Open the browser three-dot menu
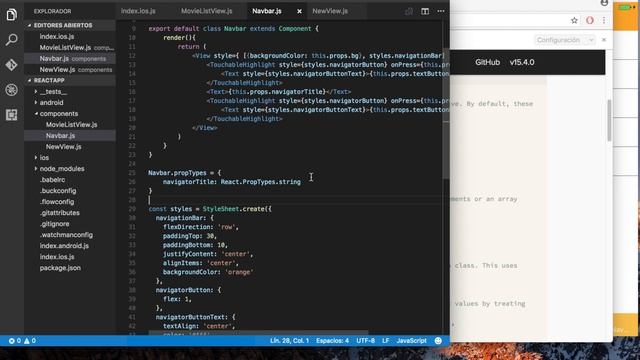Image resolution: width=640 pixels, height=360 pixels. pos(604,20)
